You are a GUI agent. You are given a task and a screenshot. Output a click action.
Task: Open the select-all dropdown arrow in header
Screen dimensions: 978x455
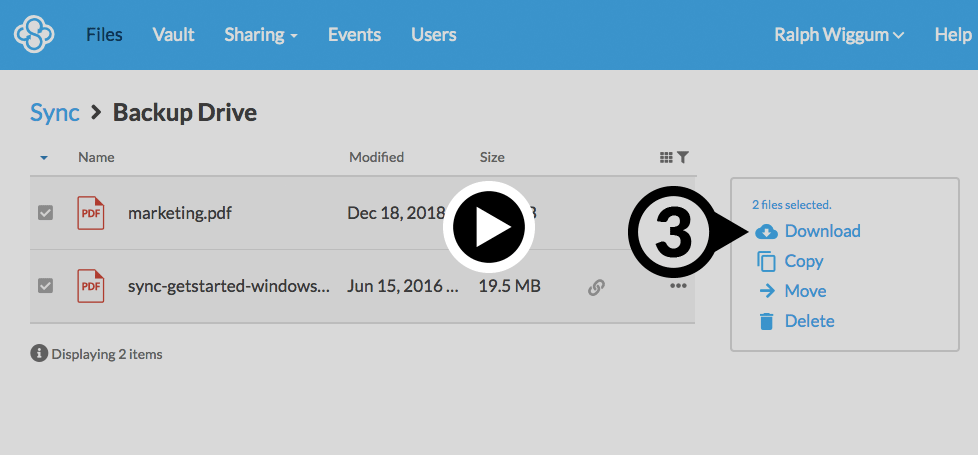[x=44, y=158]
